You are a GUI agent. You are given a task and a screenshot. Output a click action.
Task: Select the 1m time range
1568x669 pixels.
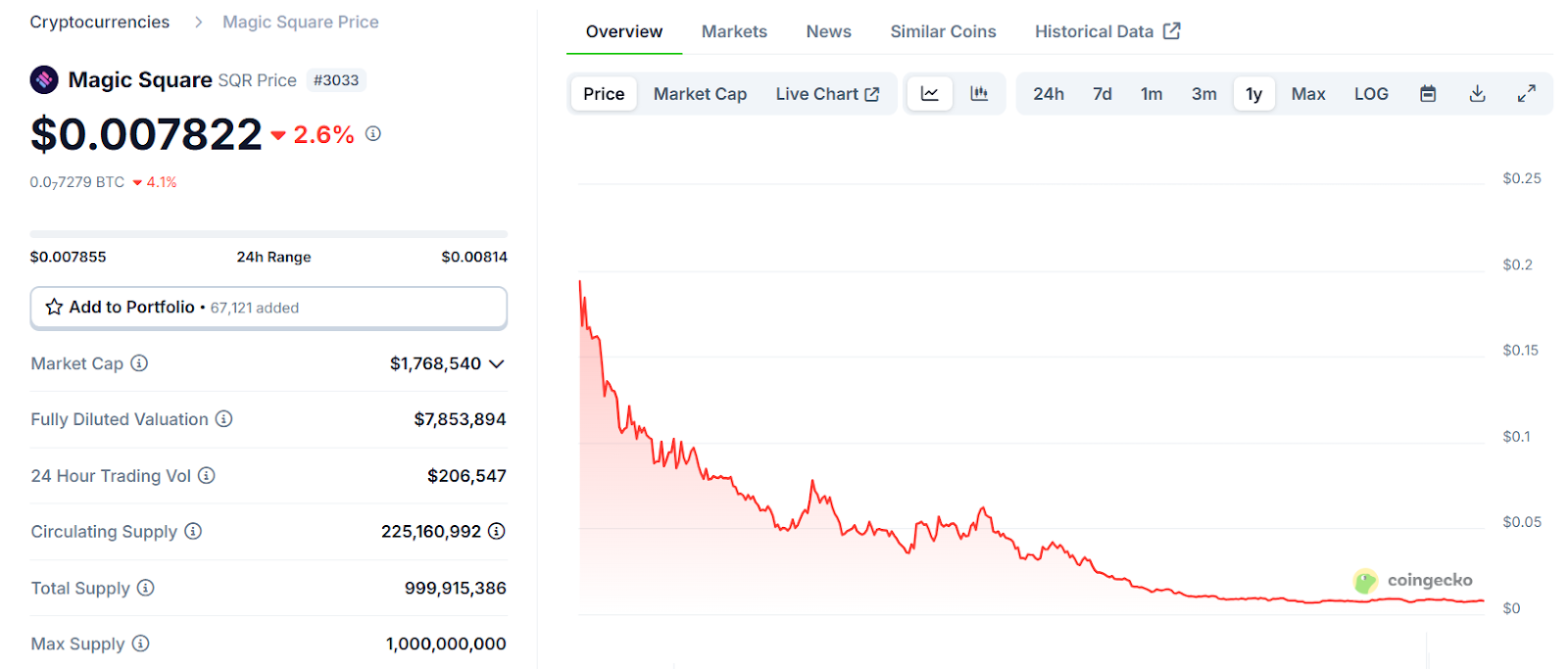1151,94
